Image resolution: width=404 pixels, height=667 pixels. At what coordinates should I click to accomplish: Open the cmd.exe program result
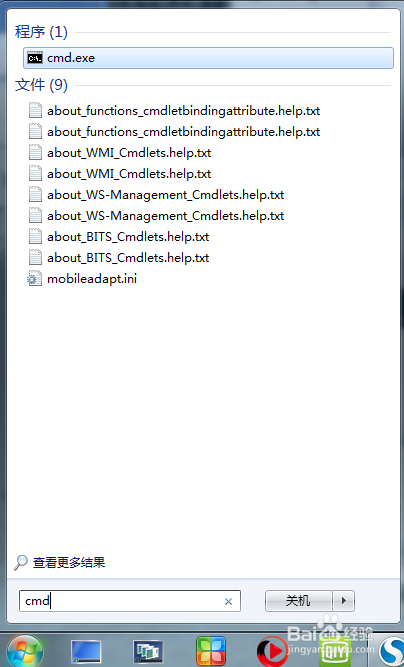(x=208, y=58)
